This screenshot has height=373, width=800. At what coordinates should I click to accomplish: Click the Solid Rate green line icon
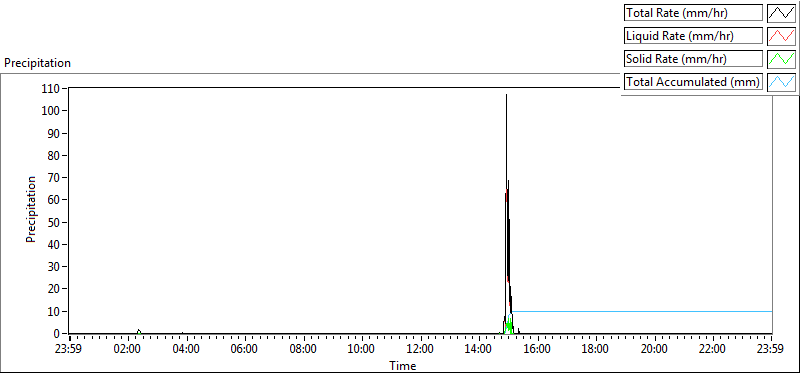781,59
